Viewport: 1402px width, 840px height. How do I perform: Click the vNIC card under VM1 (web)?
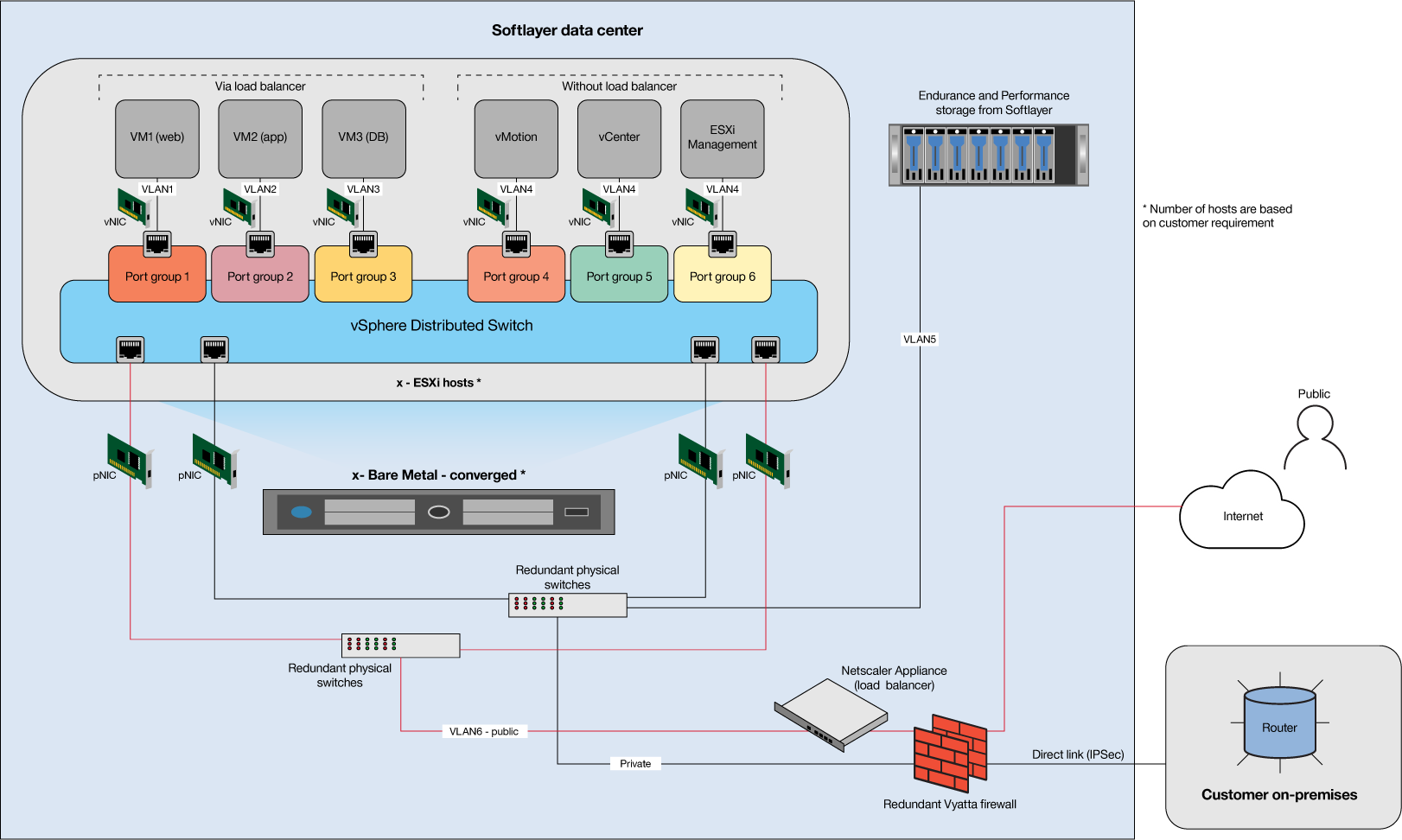pyautogui.click(x=134, y=207)
